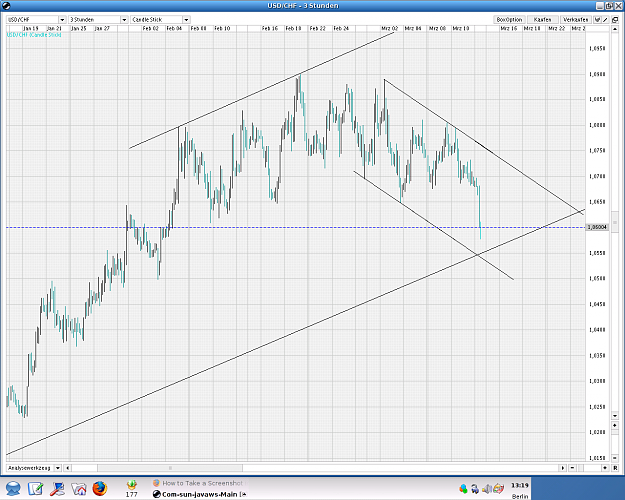Click the current price label on the axis

597,227
